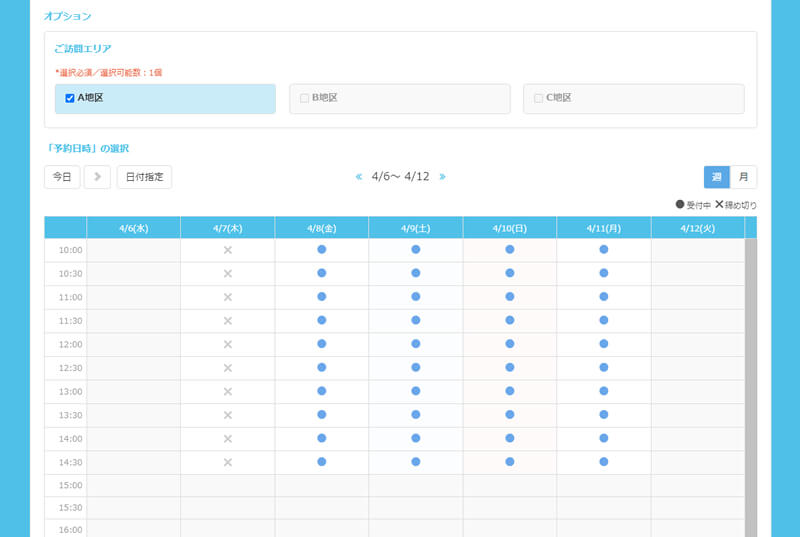Open the 日付指定 date picker button
The width and height of the screenshot is (800, 537).
coord(144,177)
